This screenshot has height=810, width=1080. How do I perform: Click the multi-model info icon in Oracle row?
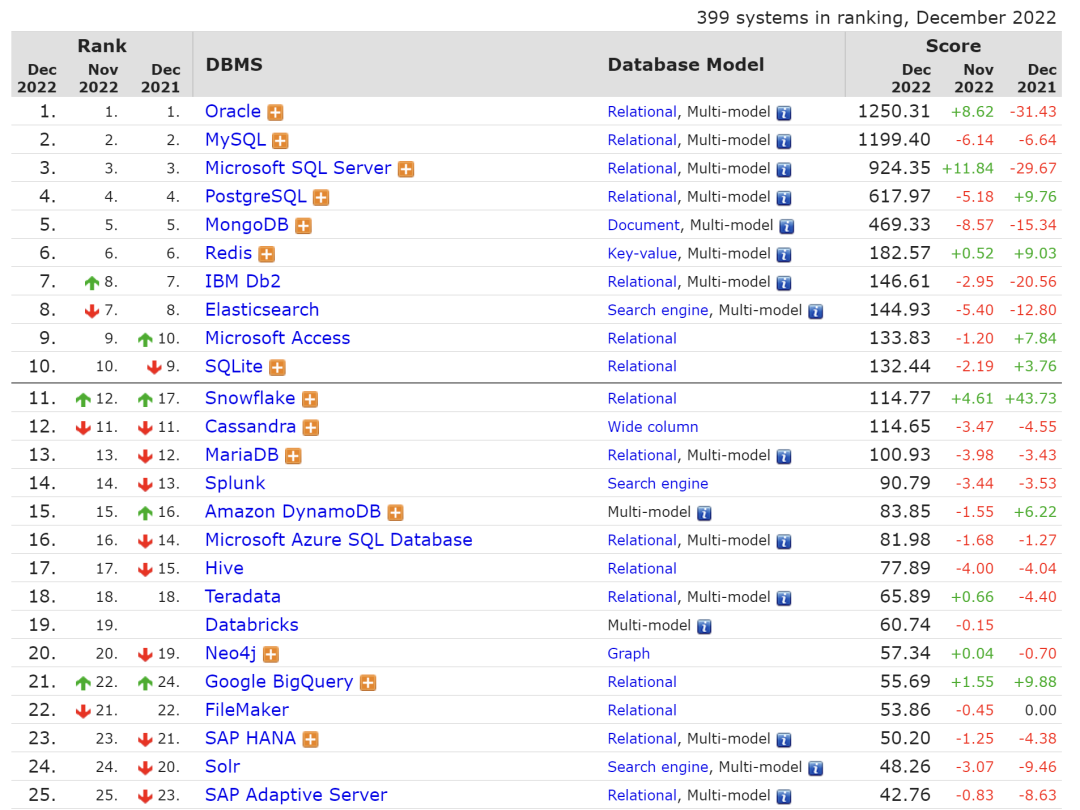click(784, 113)
